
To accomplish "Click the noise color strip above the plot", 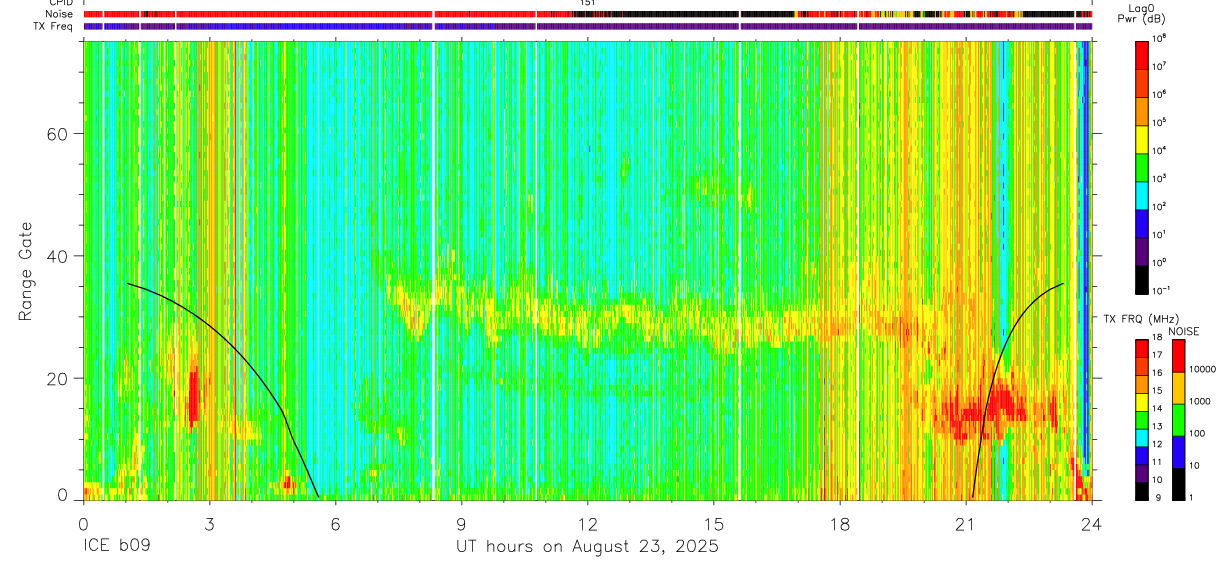I will [587, 14].
